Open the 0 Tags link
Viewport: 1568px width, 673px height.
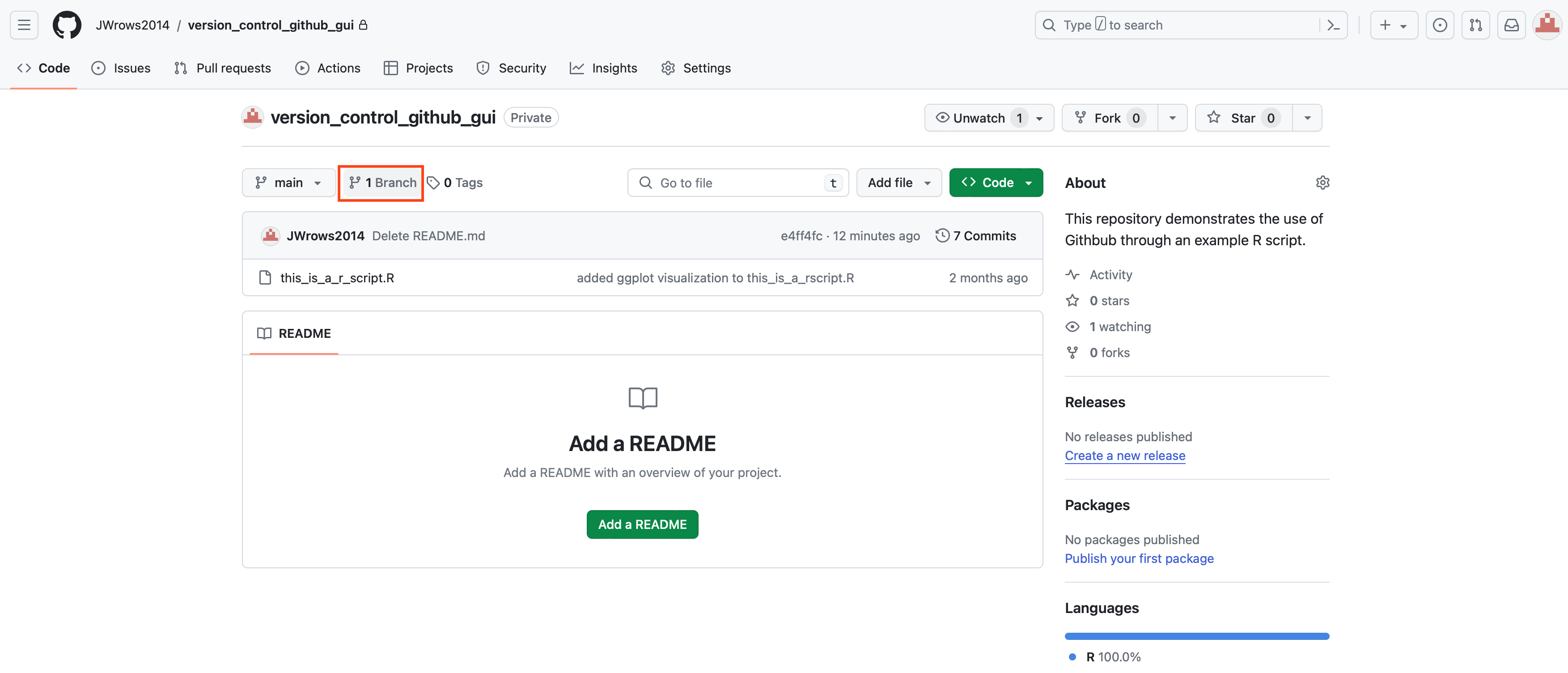[x=455, y=183]
